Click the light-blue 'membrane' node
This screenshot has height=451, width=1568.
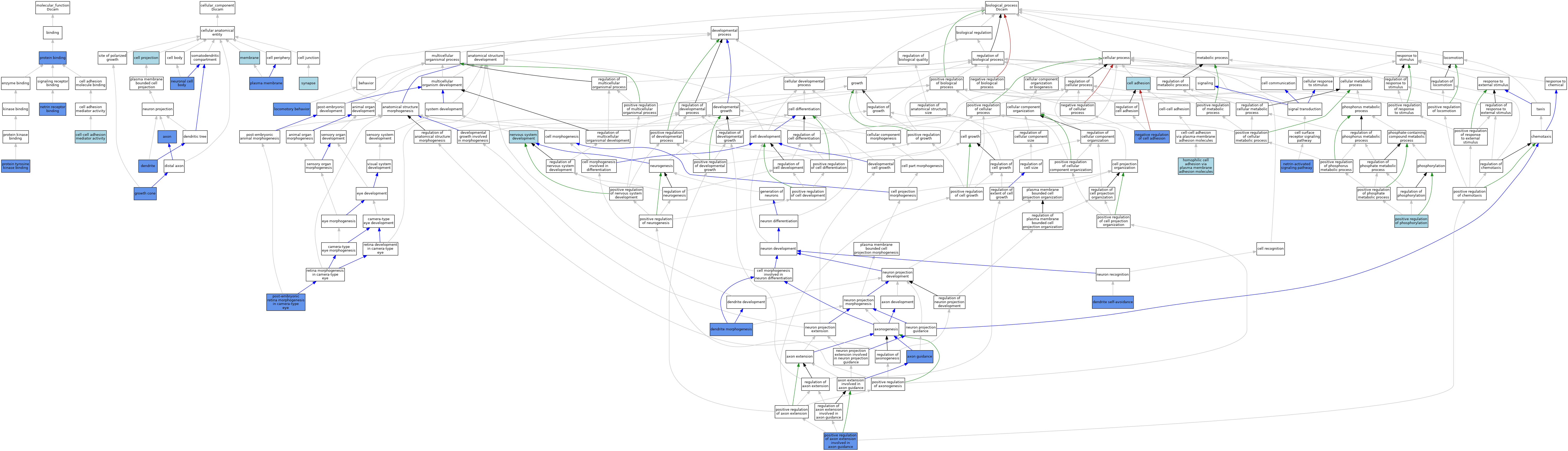click(x=250, y=58)
